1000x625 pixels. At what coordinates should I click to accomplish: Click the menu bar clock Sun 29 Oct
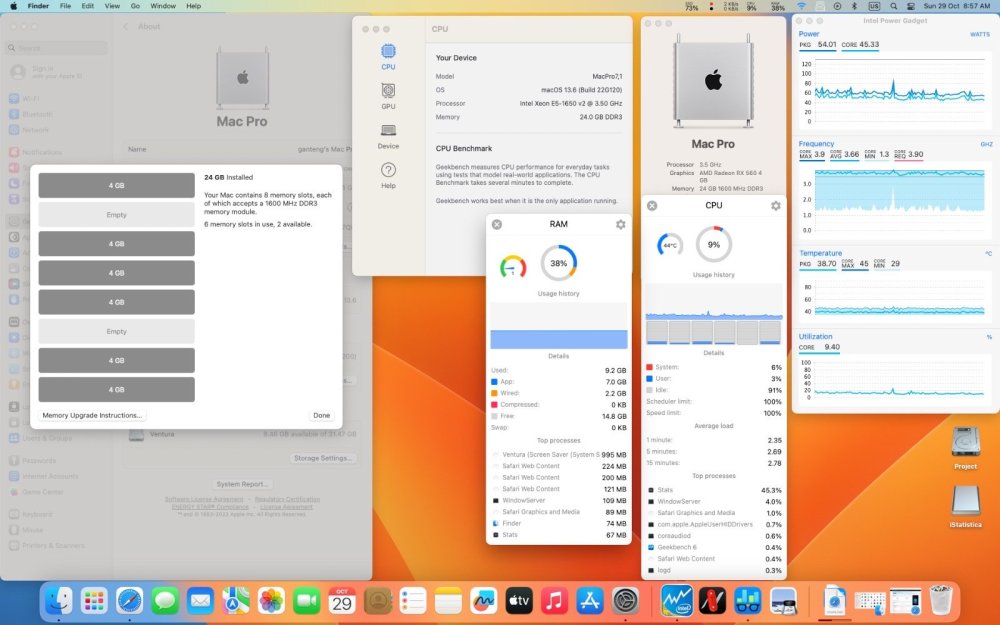click(x=957, y=6)
